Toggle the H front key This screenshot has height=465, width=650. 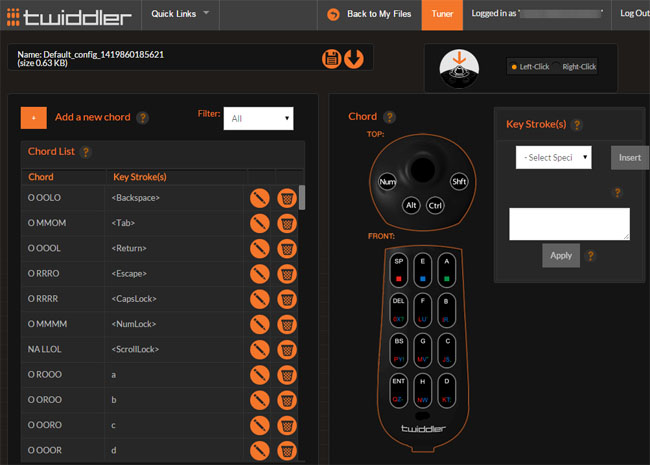pyautogui.click(x=422, y=390)
